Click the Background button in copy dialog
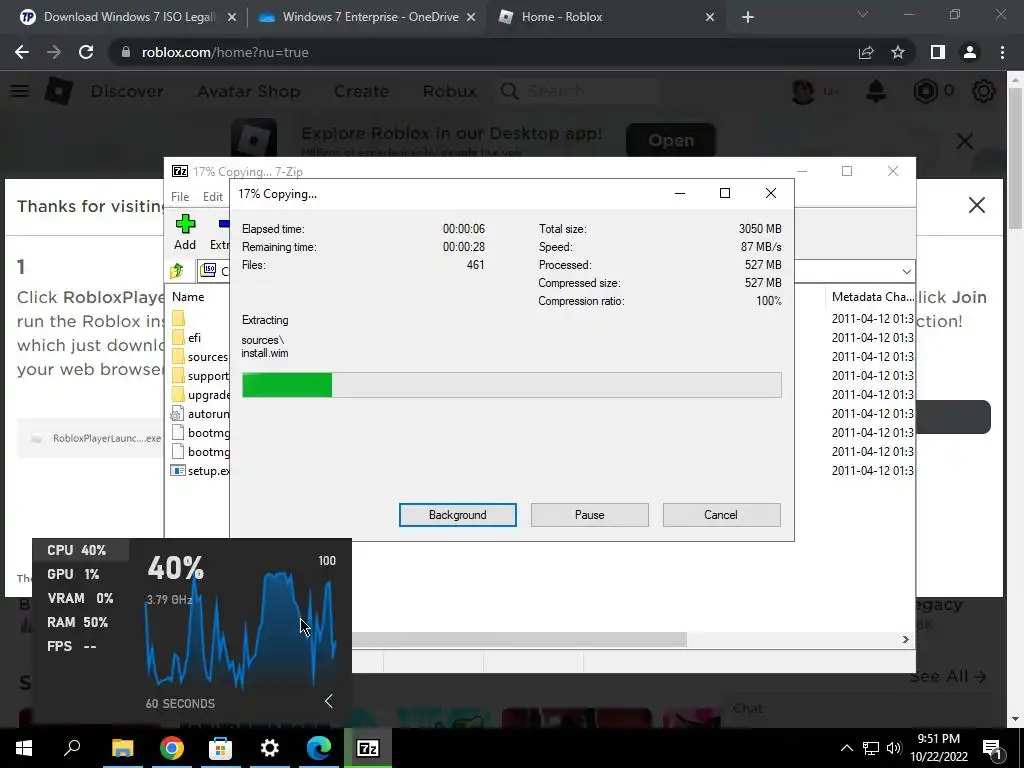1024x768 pixels. click(457, 515)
